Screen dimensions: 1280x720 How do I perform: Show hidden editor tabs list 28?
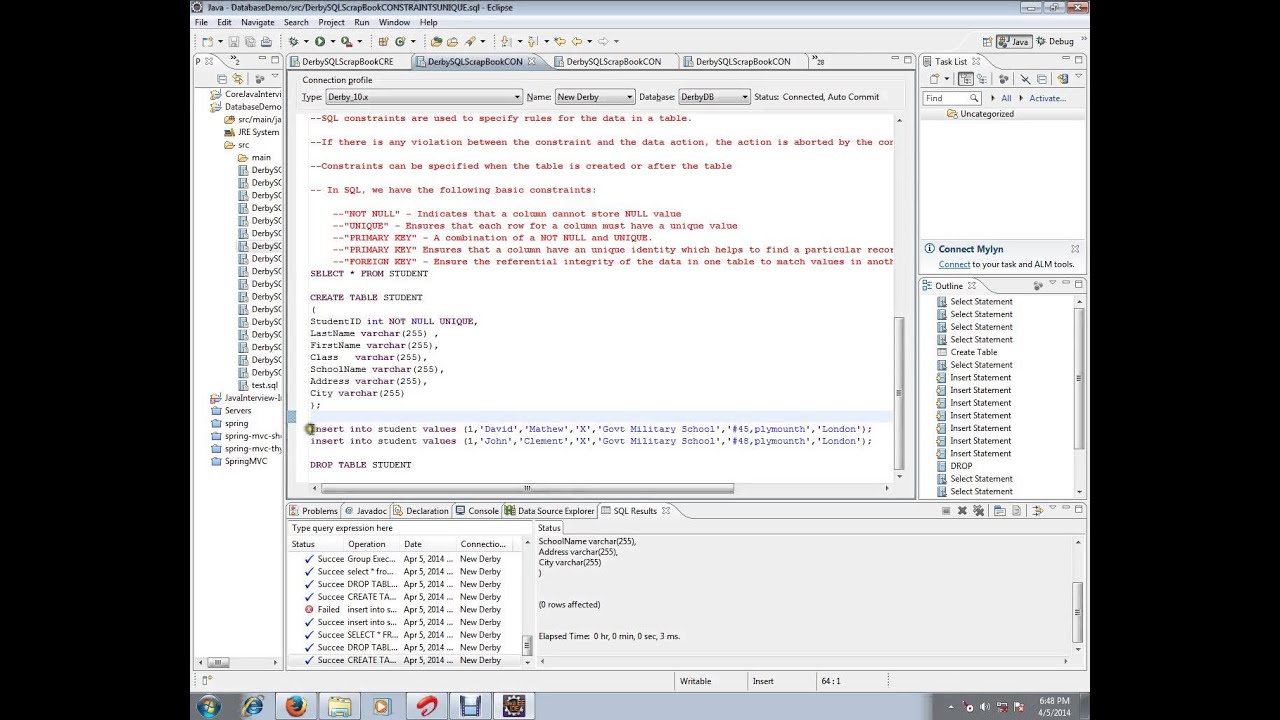click(x=818, y=61)
